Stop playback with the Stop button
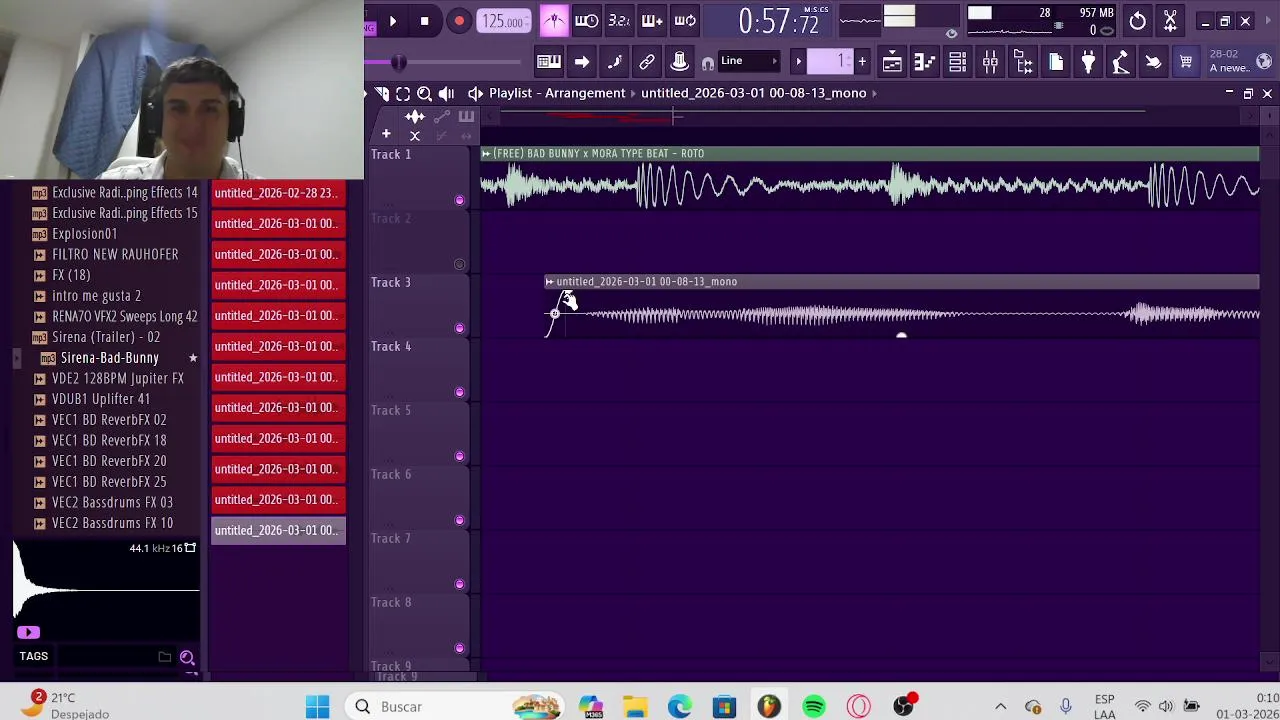 click(x=424, y=20)
